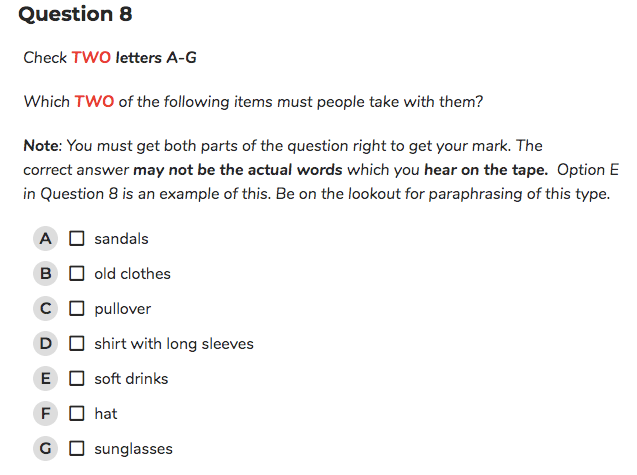Click the 'Question 8' heading
Image resolution: width=637 pixels, height=475 pixels.
point(76,14)
